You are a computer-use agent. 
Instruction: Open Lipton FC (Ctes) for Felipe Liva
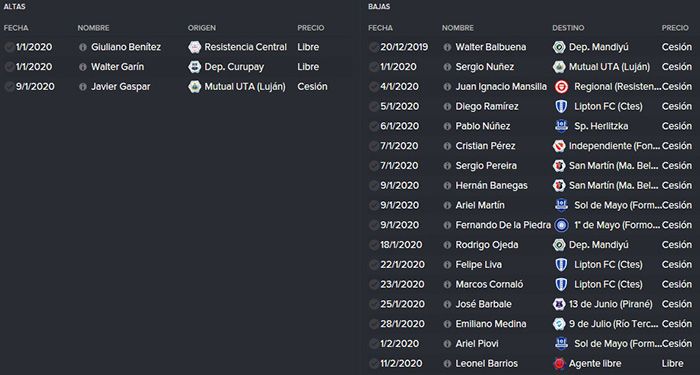tap(608, 265)
